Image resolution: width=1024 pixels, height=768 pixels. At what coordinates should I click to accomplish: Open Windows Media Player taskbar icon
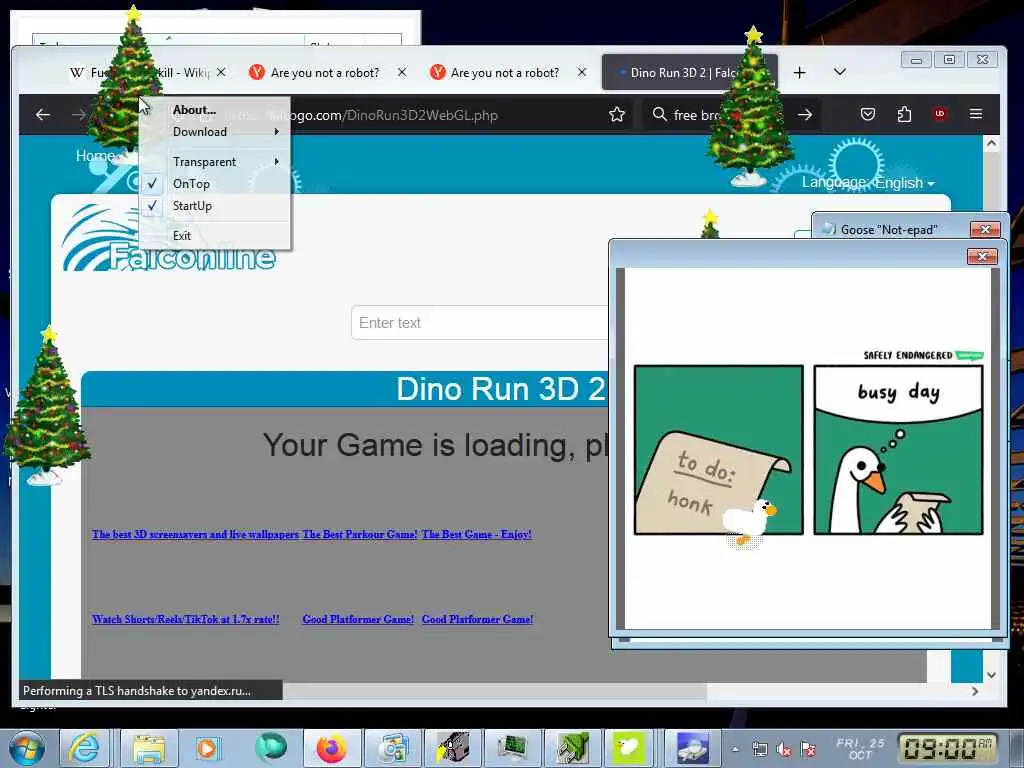coord(208,748)
